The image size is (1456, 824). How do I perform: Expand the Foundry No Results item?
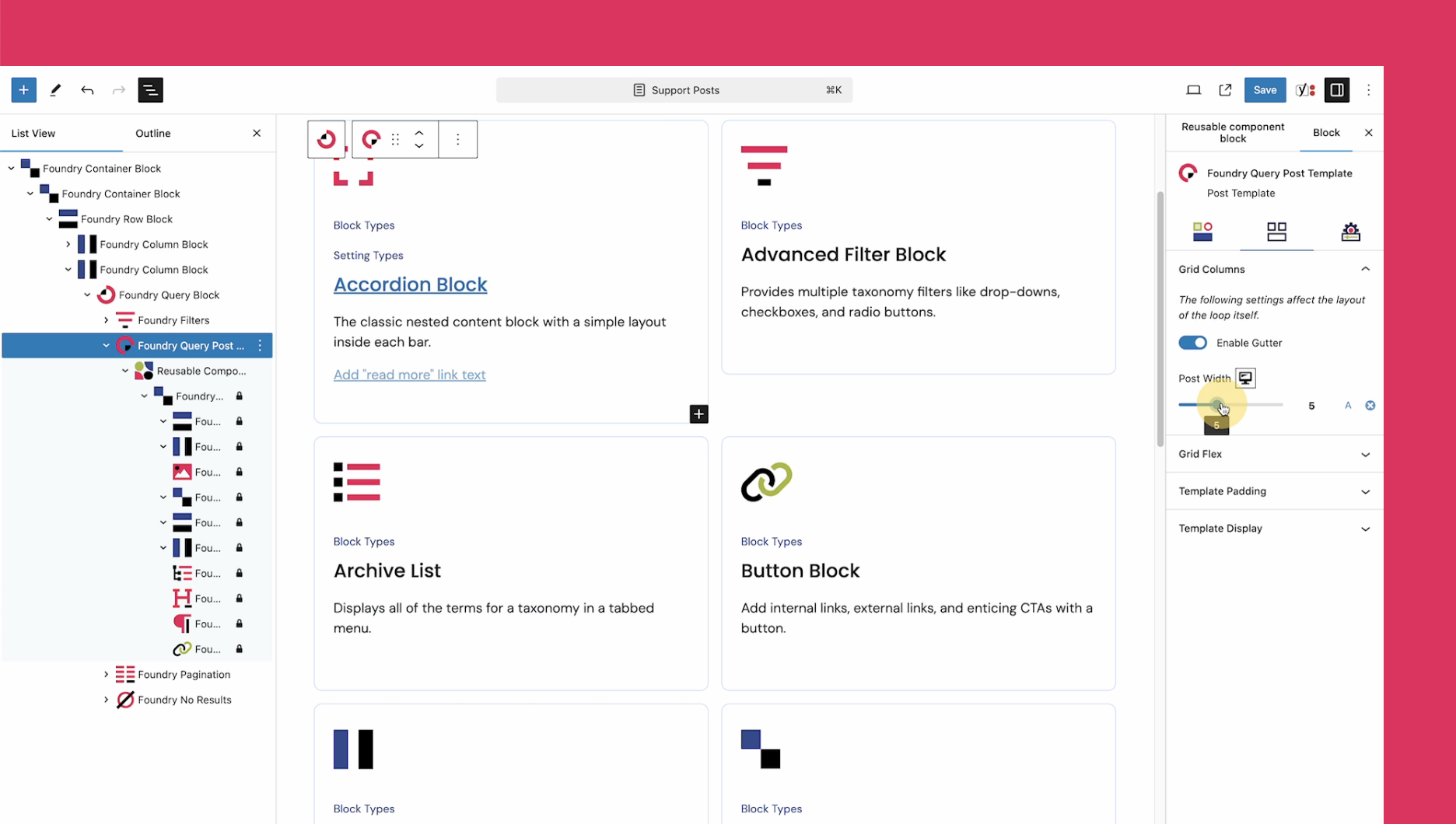pyautogui.click(x=106, y=700)
